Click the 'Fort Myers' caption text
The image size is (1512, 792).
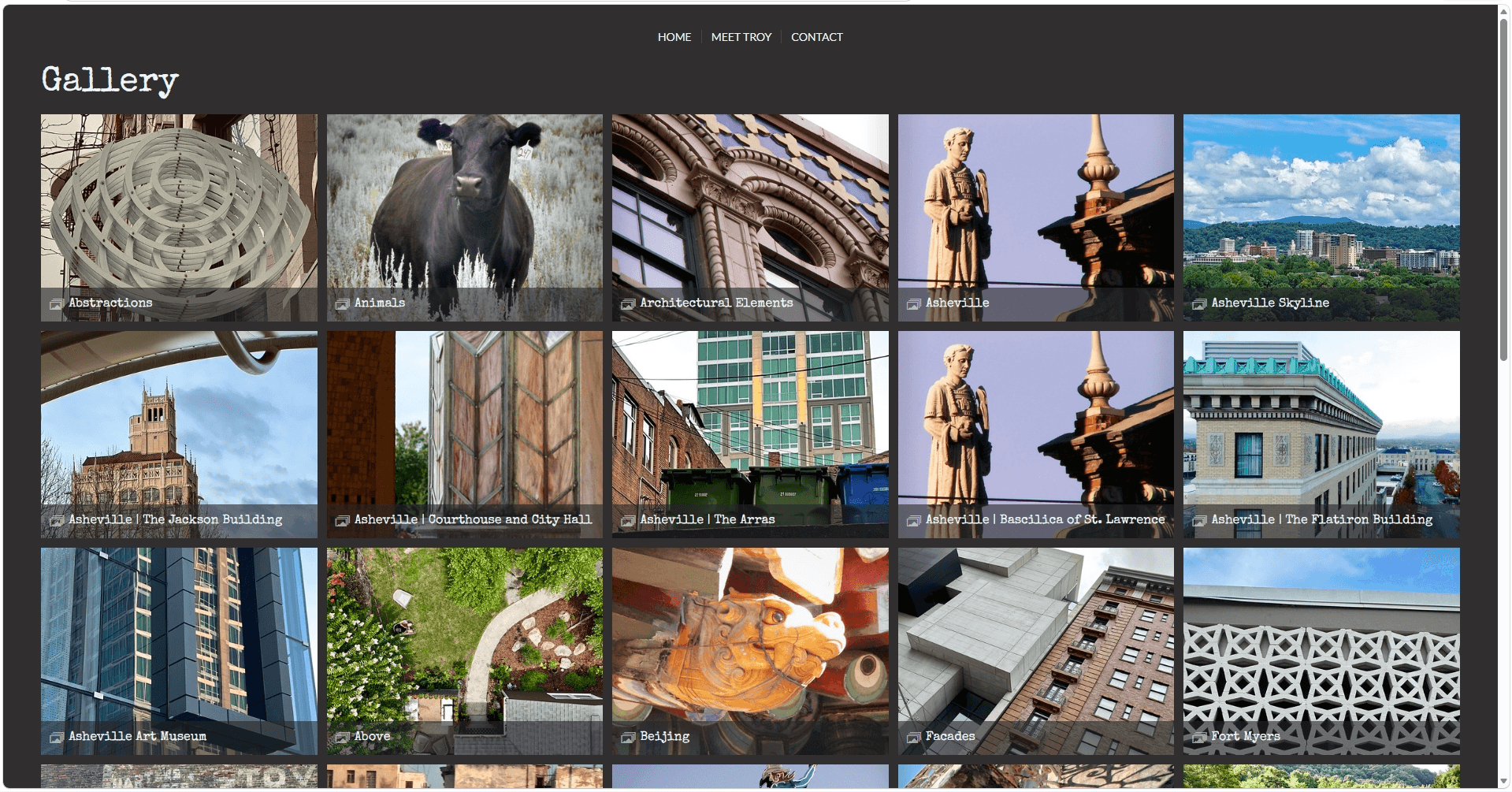1246,736
